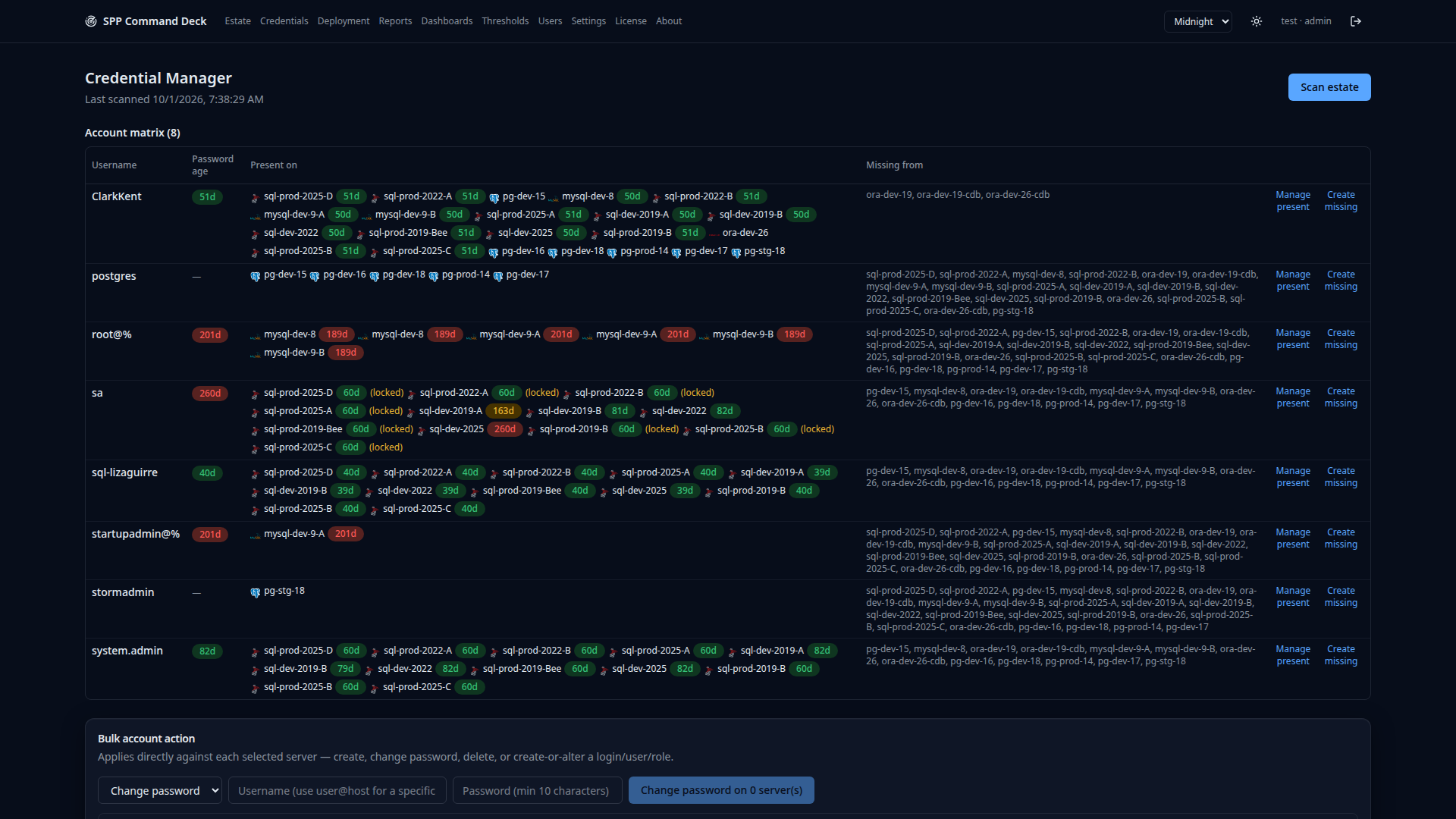1456x819 pixels.
Task: Click the PostgreSQL icon beside pg-dev-17 in postgres row
Action: [498, 275]
